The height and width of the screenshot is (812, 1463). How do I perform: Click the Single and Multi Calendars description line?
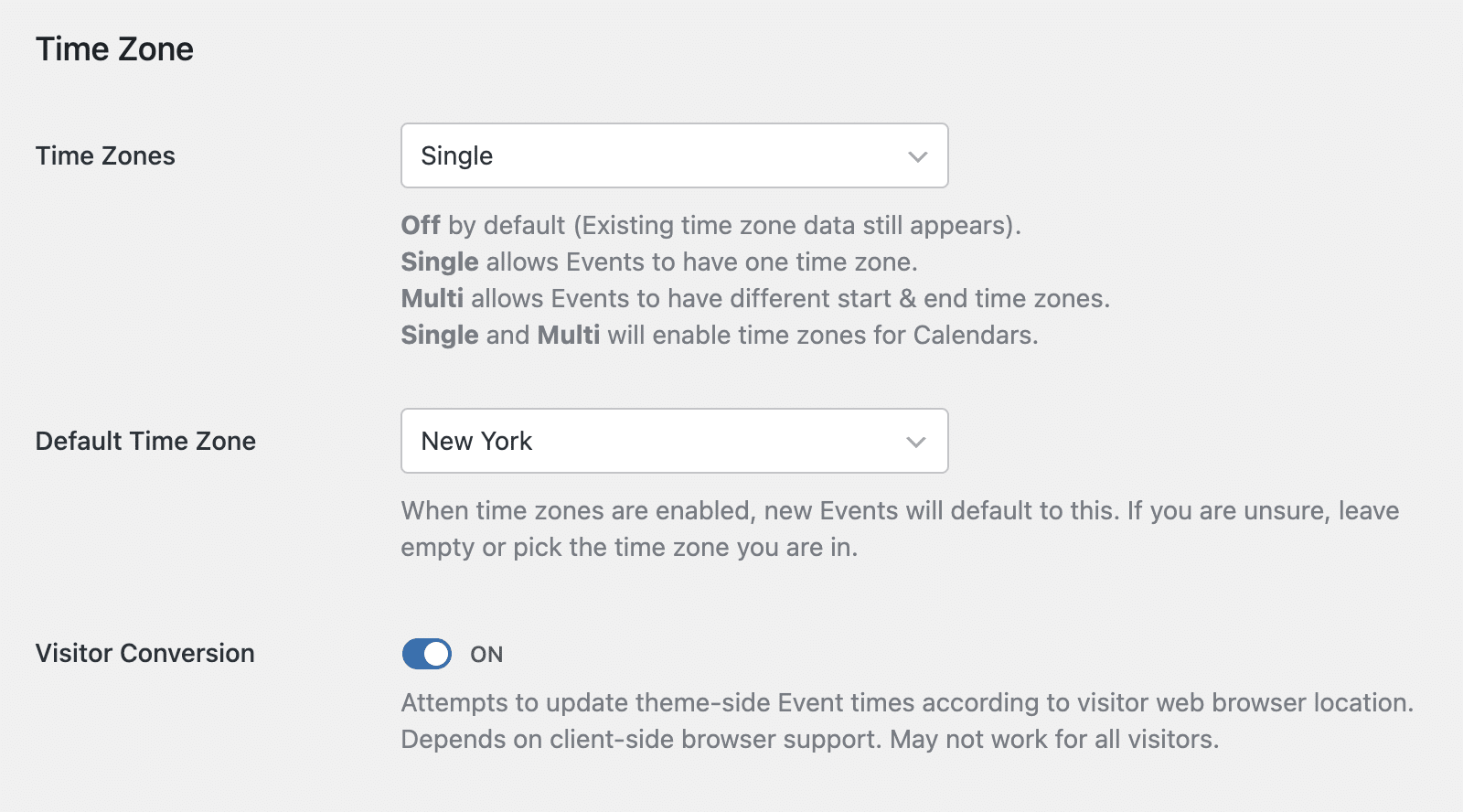tap(719, 335)
